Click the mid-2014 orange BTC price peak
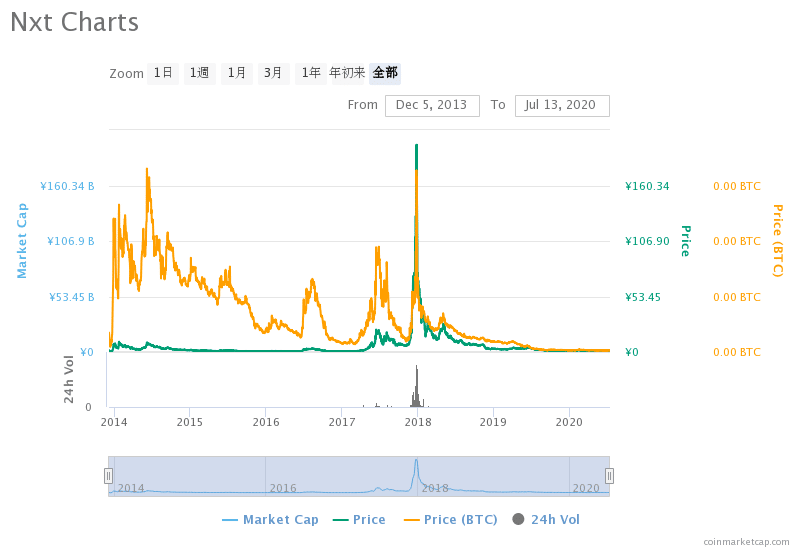This screenshot has width=800, height=550. coord(147,170)
